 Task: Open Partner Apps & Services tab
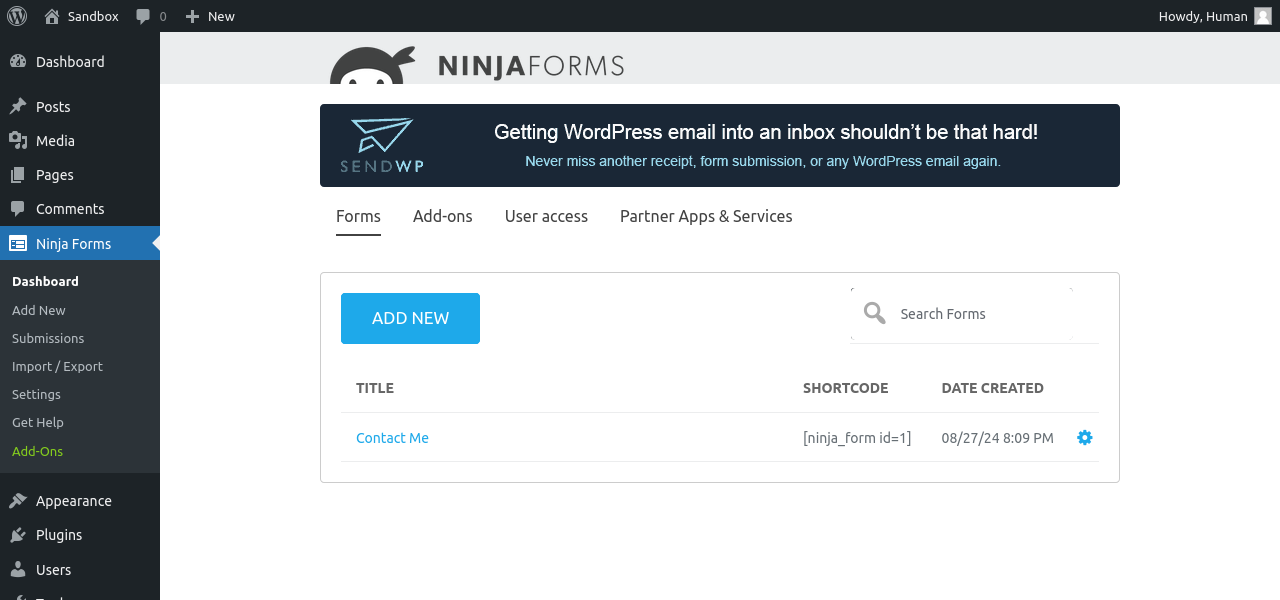click(706, 216)
